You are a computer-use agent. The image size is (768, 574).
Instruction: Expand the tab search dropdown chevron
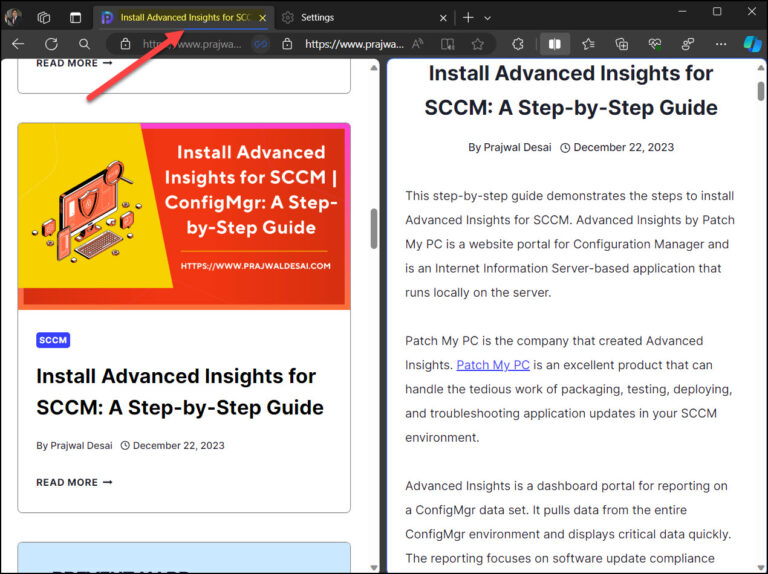tap(487, 18)
